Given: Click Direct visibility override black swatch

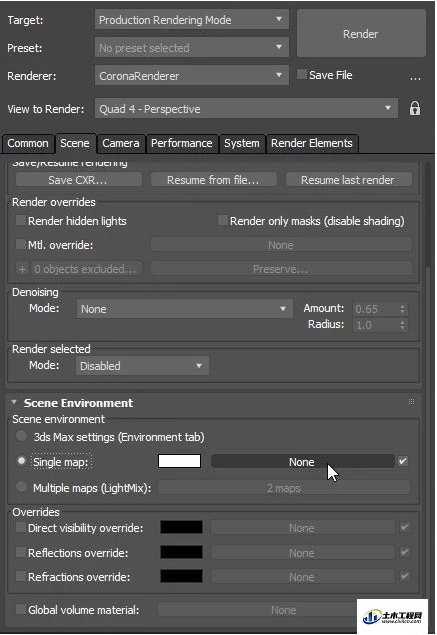Looking at the screenshot, I should click(x=181, y=527).
